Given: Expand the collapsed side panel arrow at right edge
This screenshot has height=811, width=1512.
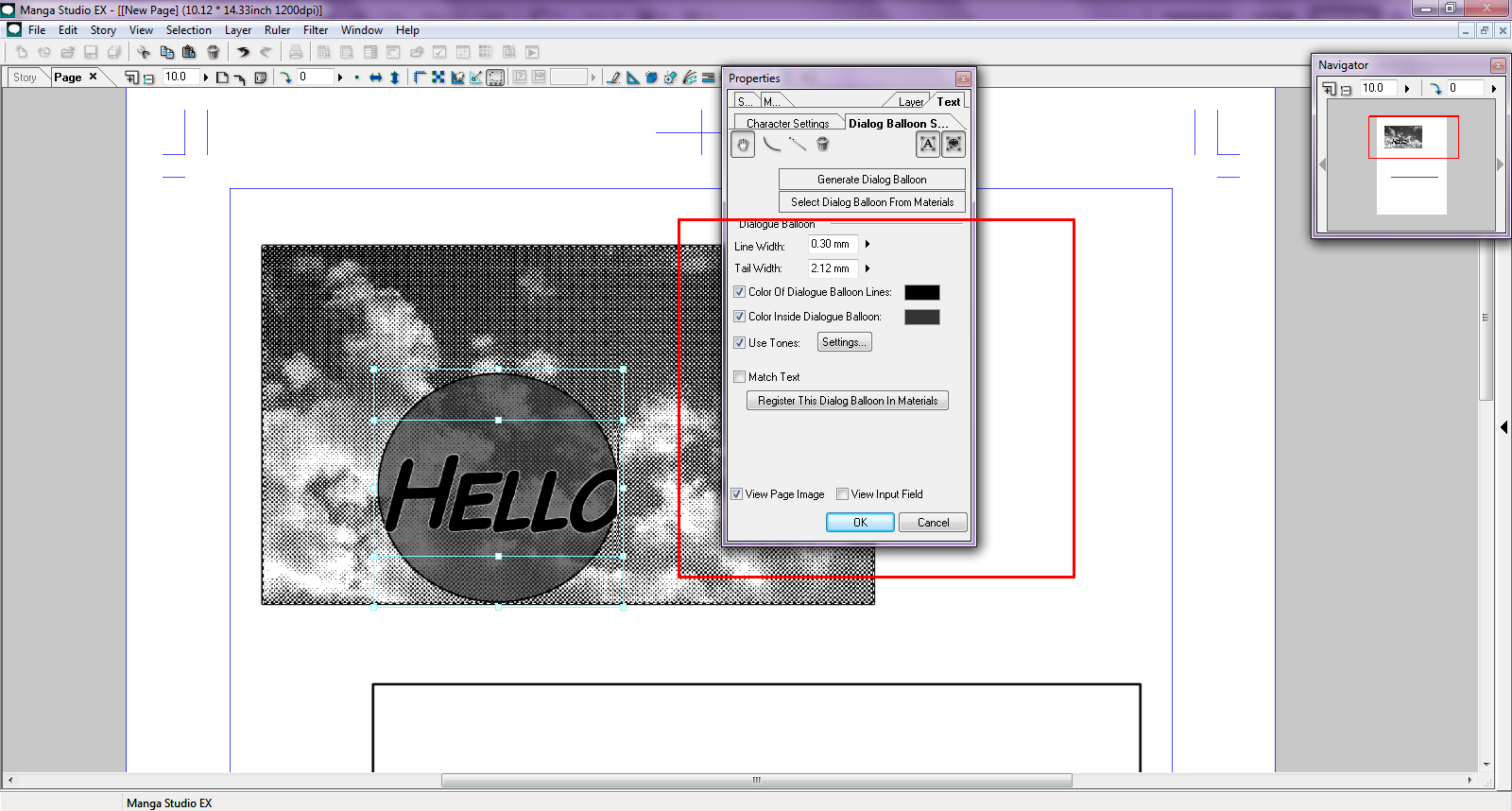Looking at the screenshot, I should pyautogui.click(x=1503, y=427).
